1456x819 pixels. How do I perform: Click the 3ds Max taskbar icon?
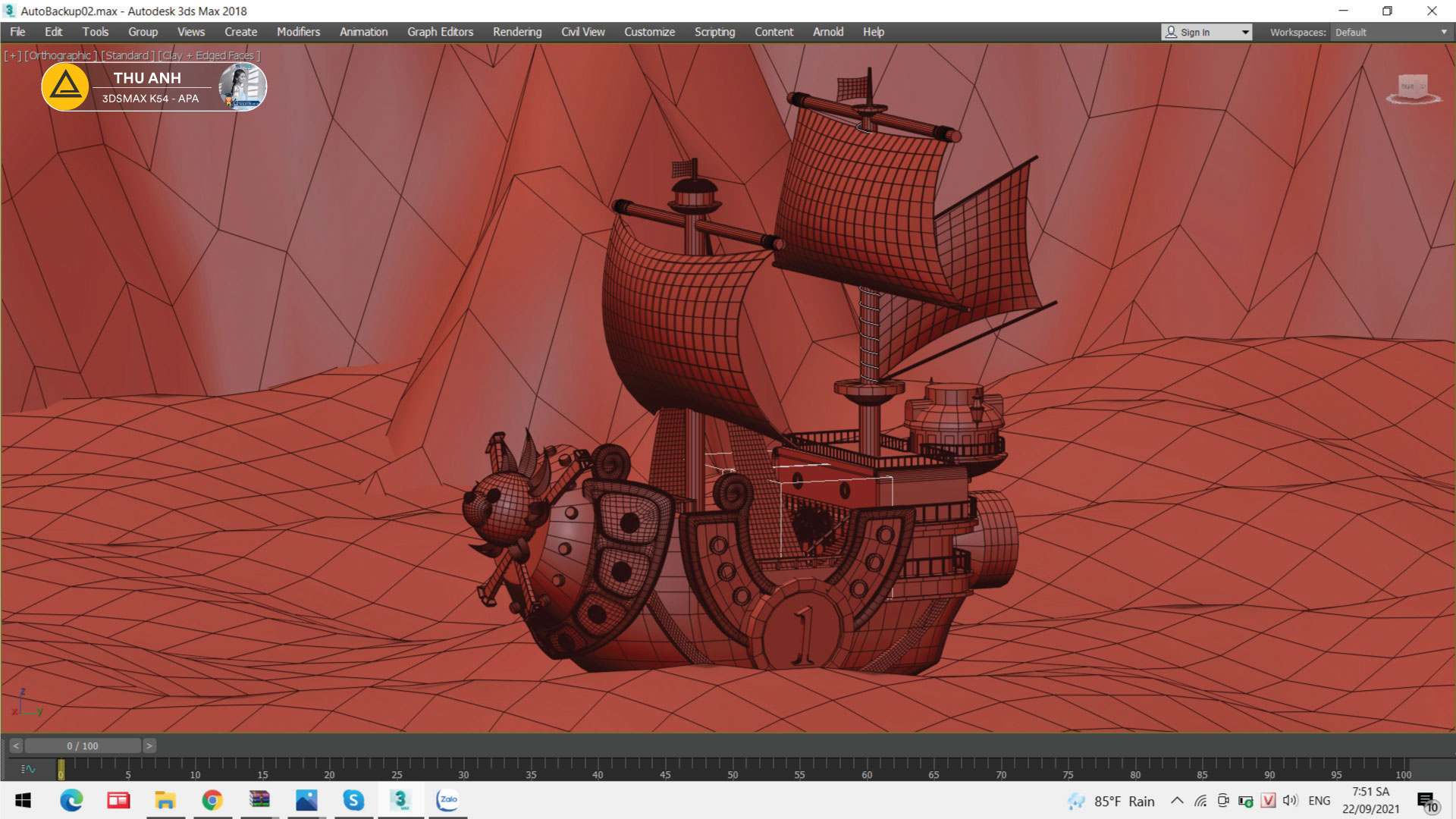(400, 800)
